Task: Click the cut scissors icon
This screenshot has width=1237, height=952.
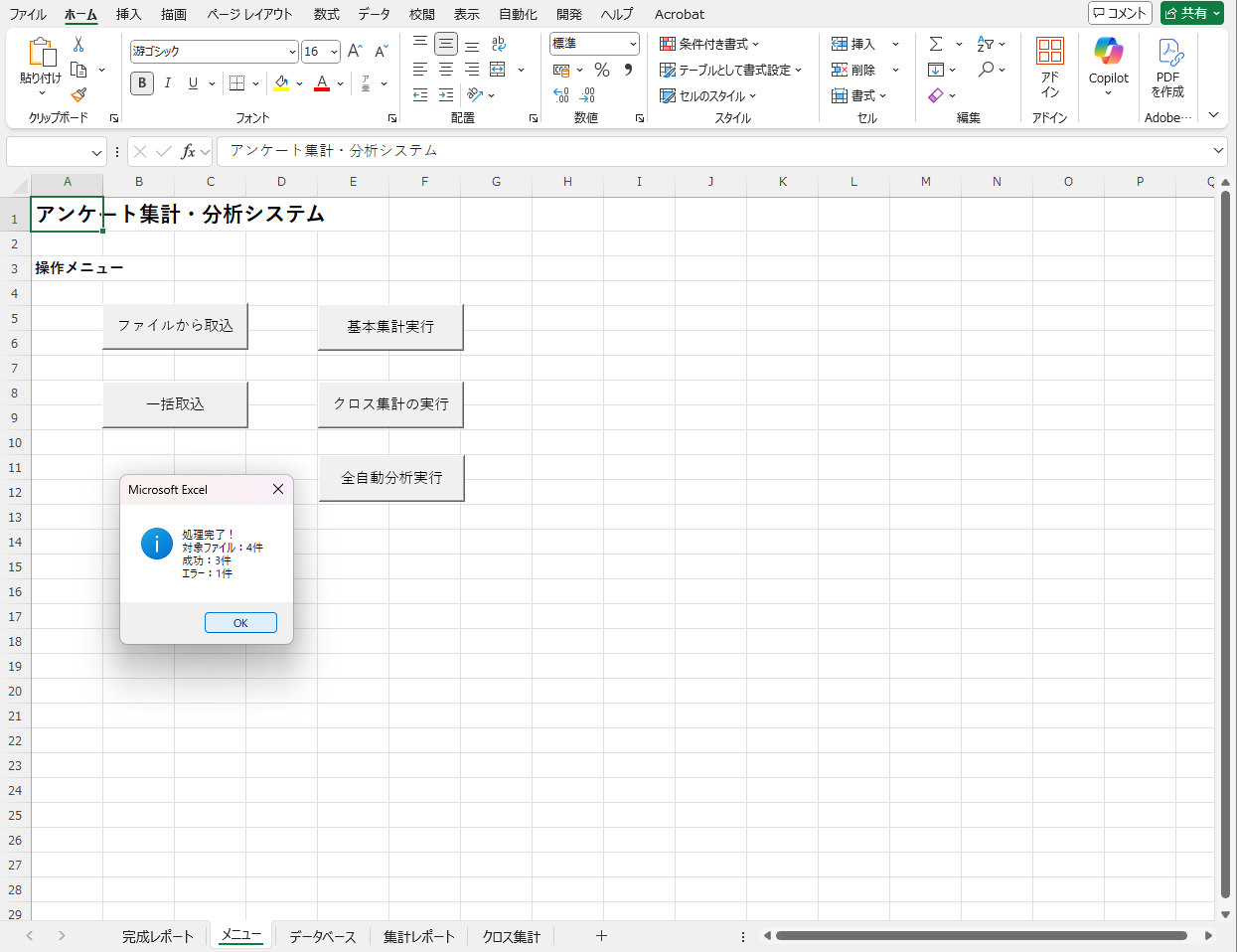Action: point(78,45)
